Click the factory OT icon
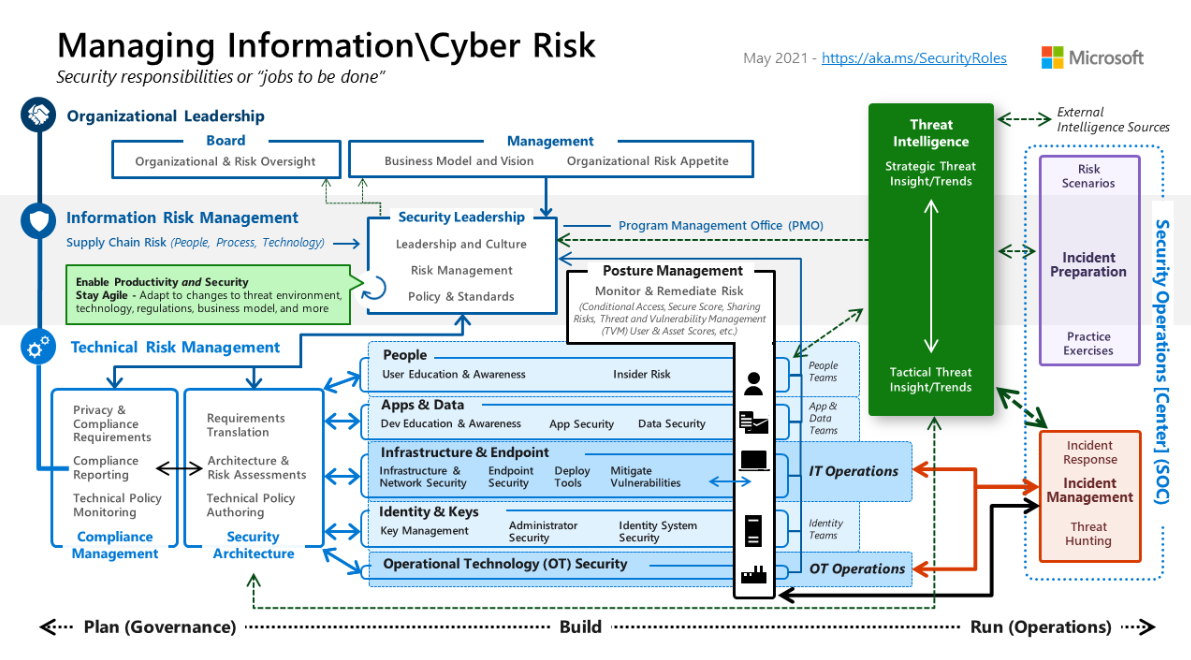The image size is (1191, 660). [753, 574]
